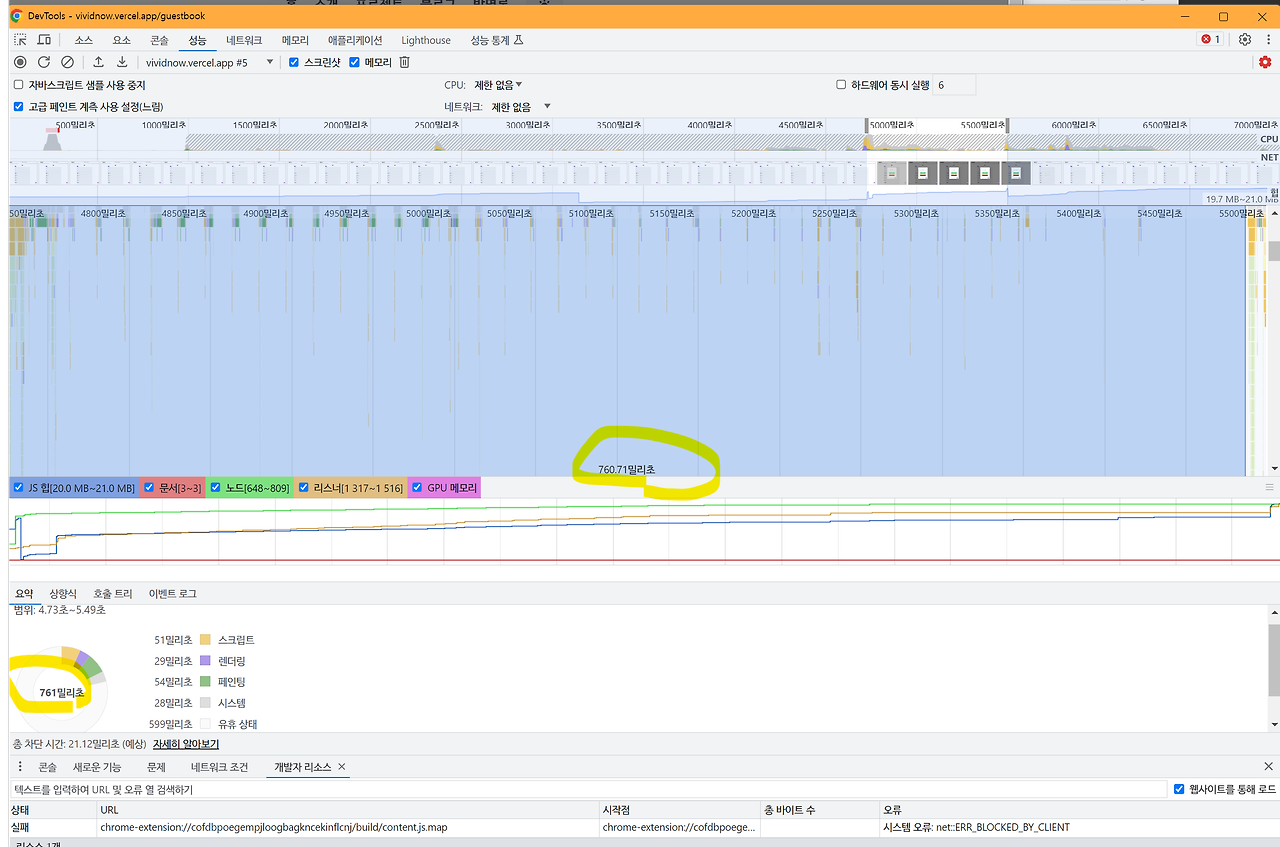Image resolution: width=1280 pixels, height=847 pixels.
Task: Toggle 문서 memory counter checkbox
Action: coord(149,487)
